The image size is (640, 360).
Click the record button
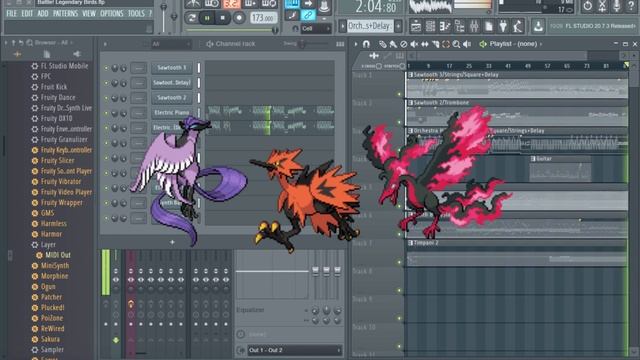point(239,18)
